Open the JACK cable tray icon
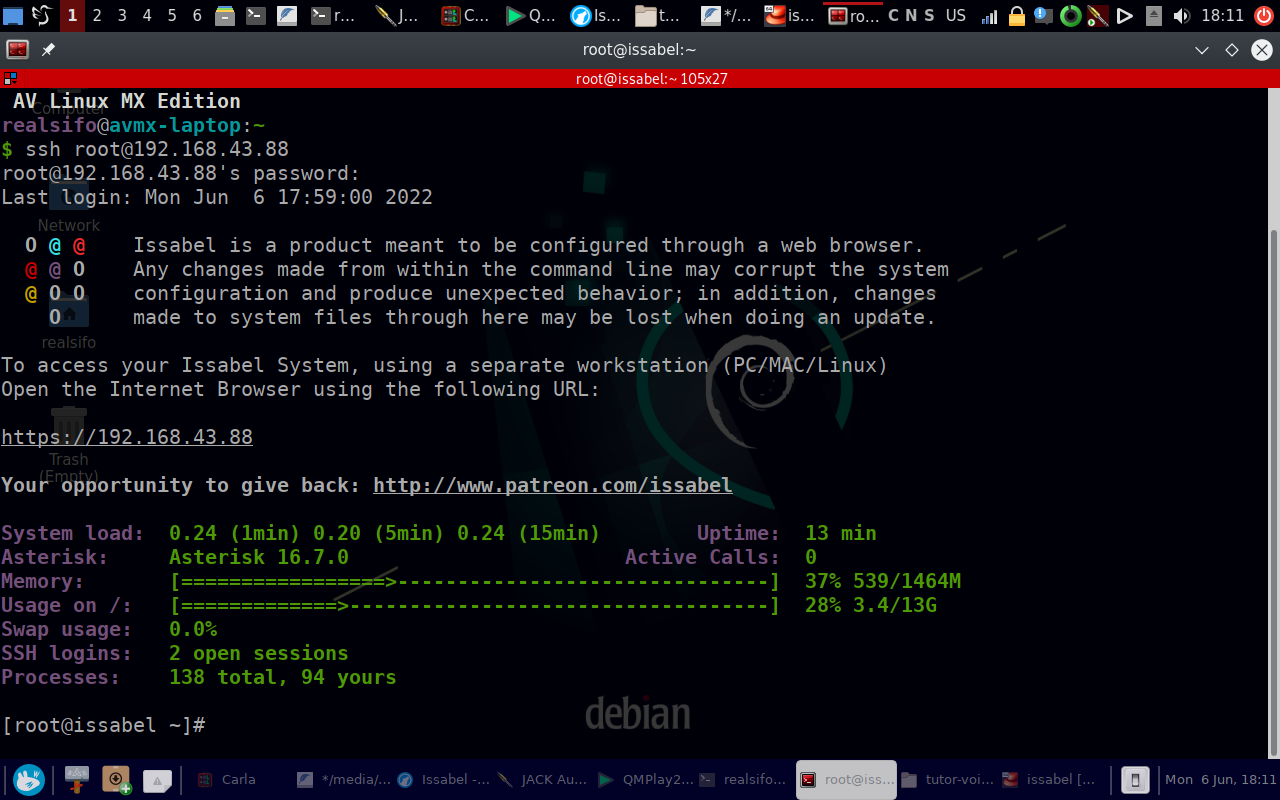Viewport: 1280px width, 800px height. (1097, 16)
